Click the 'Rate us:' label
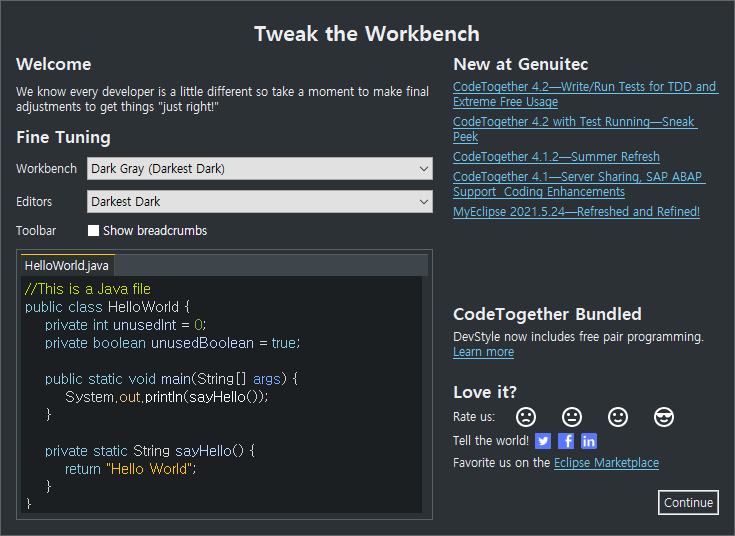This screenshot has height=536, width=735. coord(474,416)
